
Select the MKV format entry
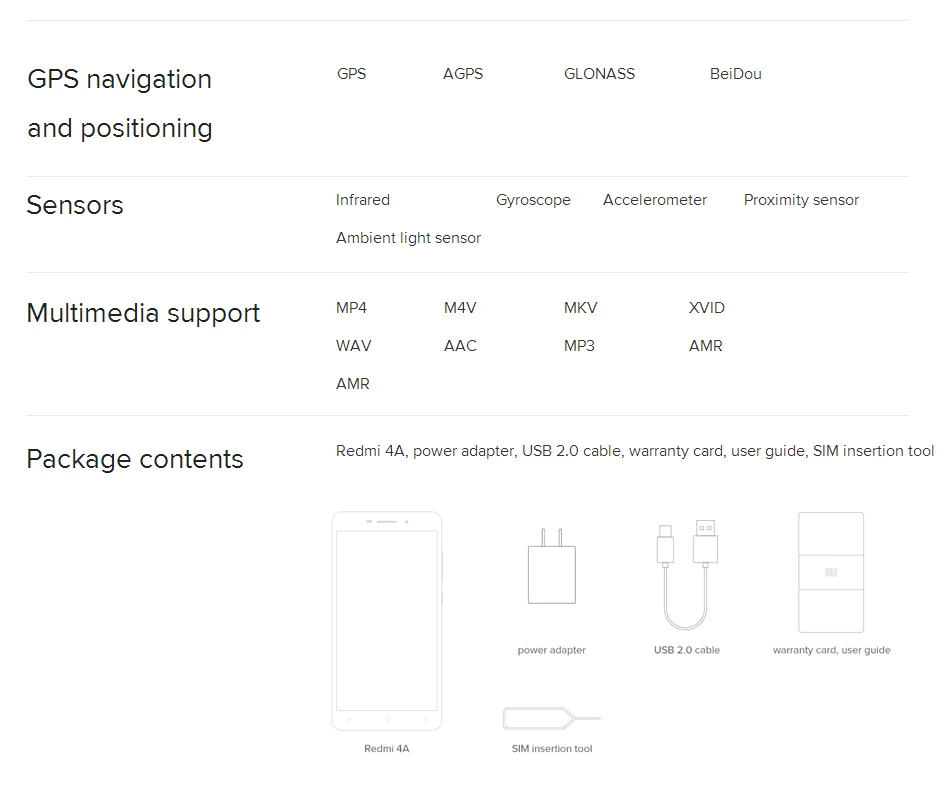(580, 308)
